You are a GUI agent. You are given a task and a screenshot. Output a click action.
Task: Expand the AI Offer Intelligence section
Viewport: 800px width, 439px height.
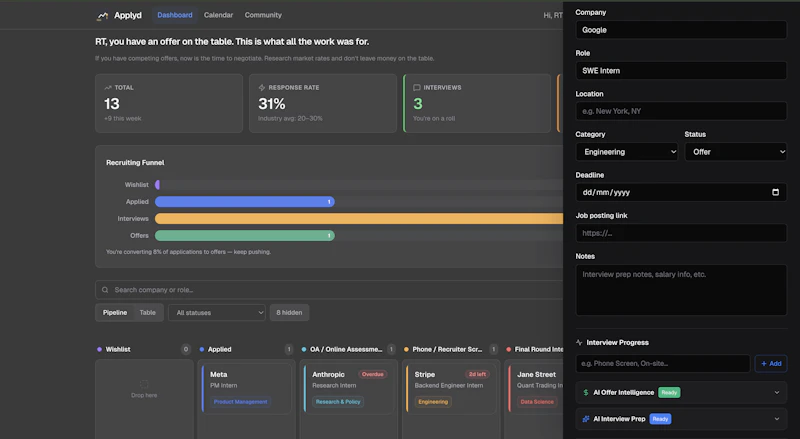pos(681,393)
